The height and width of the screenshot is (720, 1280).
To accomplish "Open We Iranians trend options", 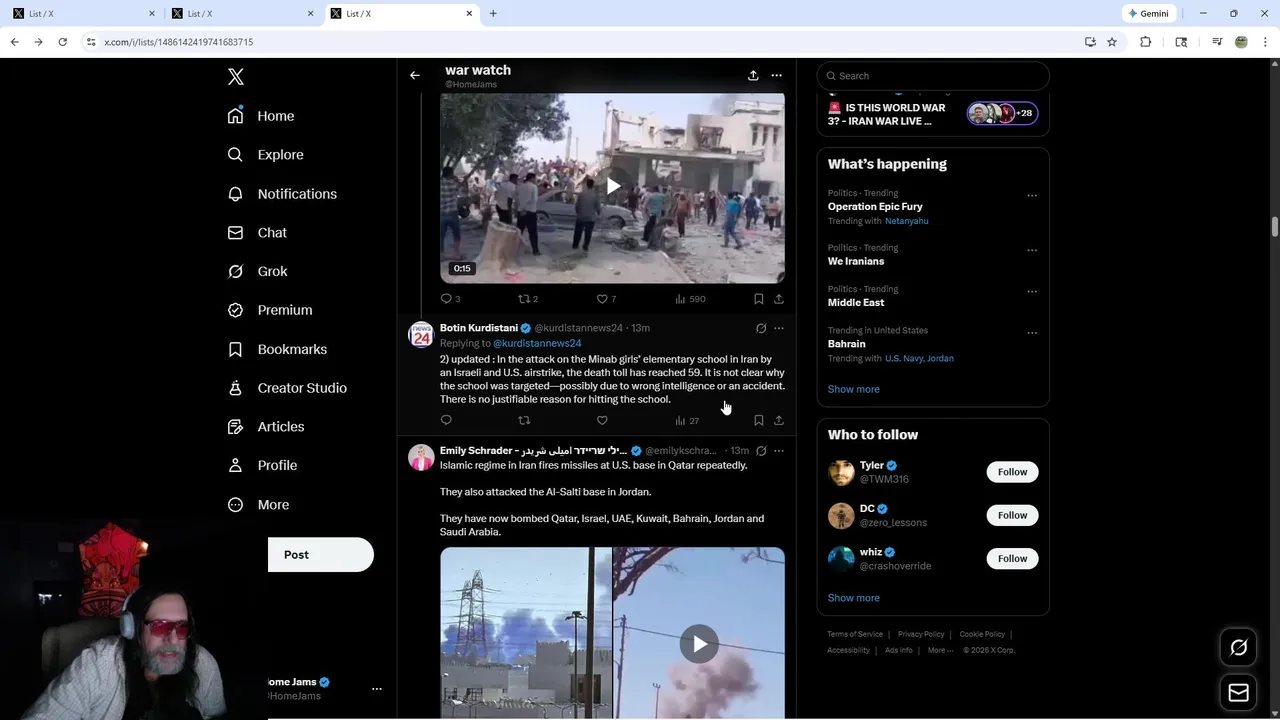I will (1032, 251).
